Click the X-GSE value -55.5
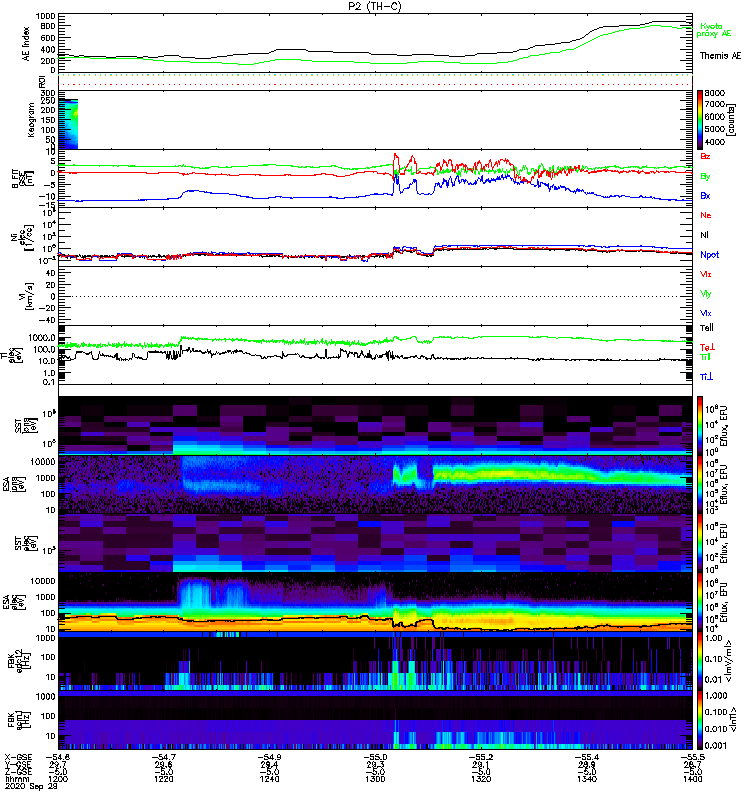 click(692, 757)
